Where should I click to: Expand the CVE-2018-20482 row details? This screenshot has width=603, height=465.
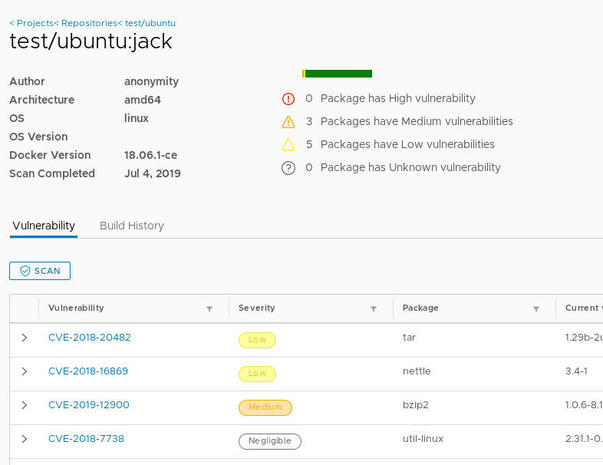(x=24, y=338)
